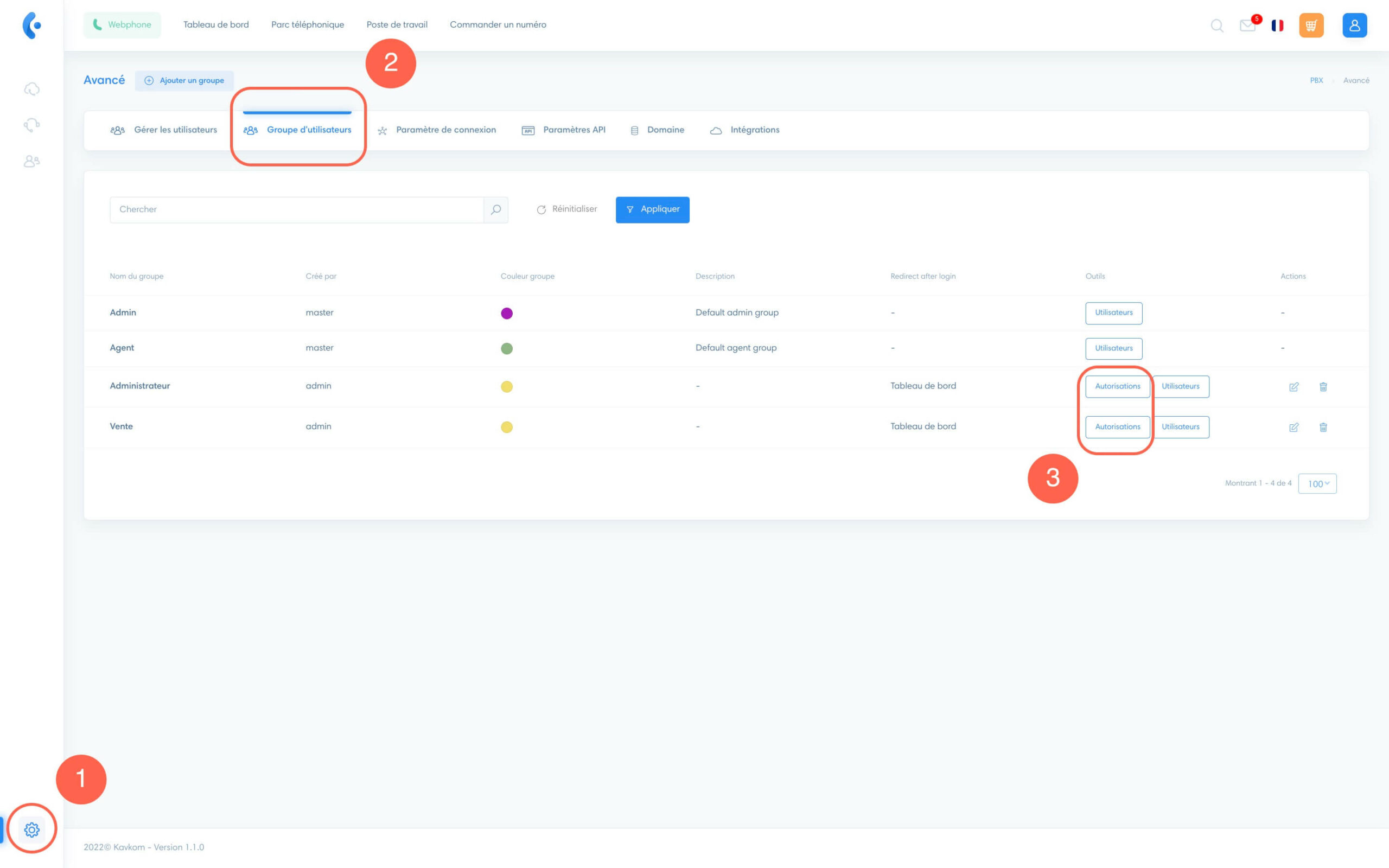Open the cloud icon in left sidebar
The image size is (1389, 868).
[x=31, y=89]
